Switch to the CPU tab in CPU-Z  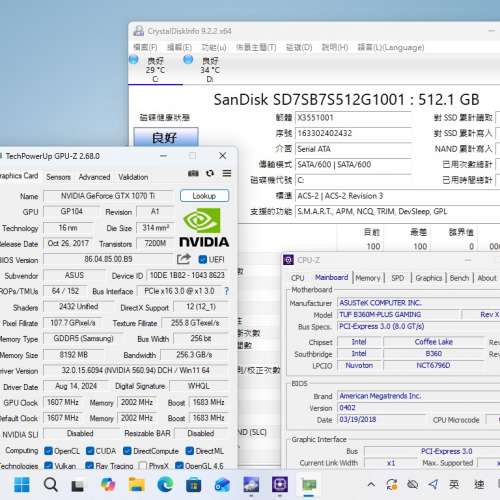point(297,278)
